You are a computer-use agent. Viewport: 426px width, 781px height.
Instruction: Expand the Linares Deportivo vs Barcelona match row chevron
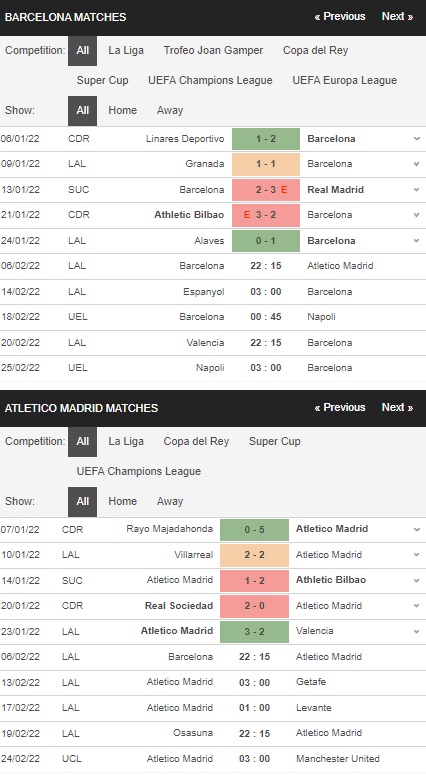coord(417,139)
